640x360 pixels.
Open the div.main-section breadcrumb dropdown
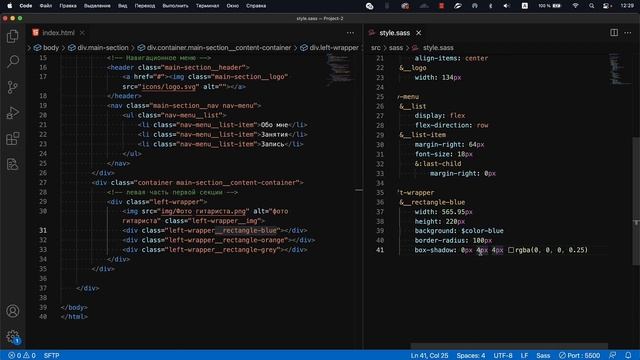coord(98,48)
